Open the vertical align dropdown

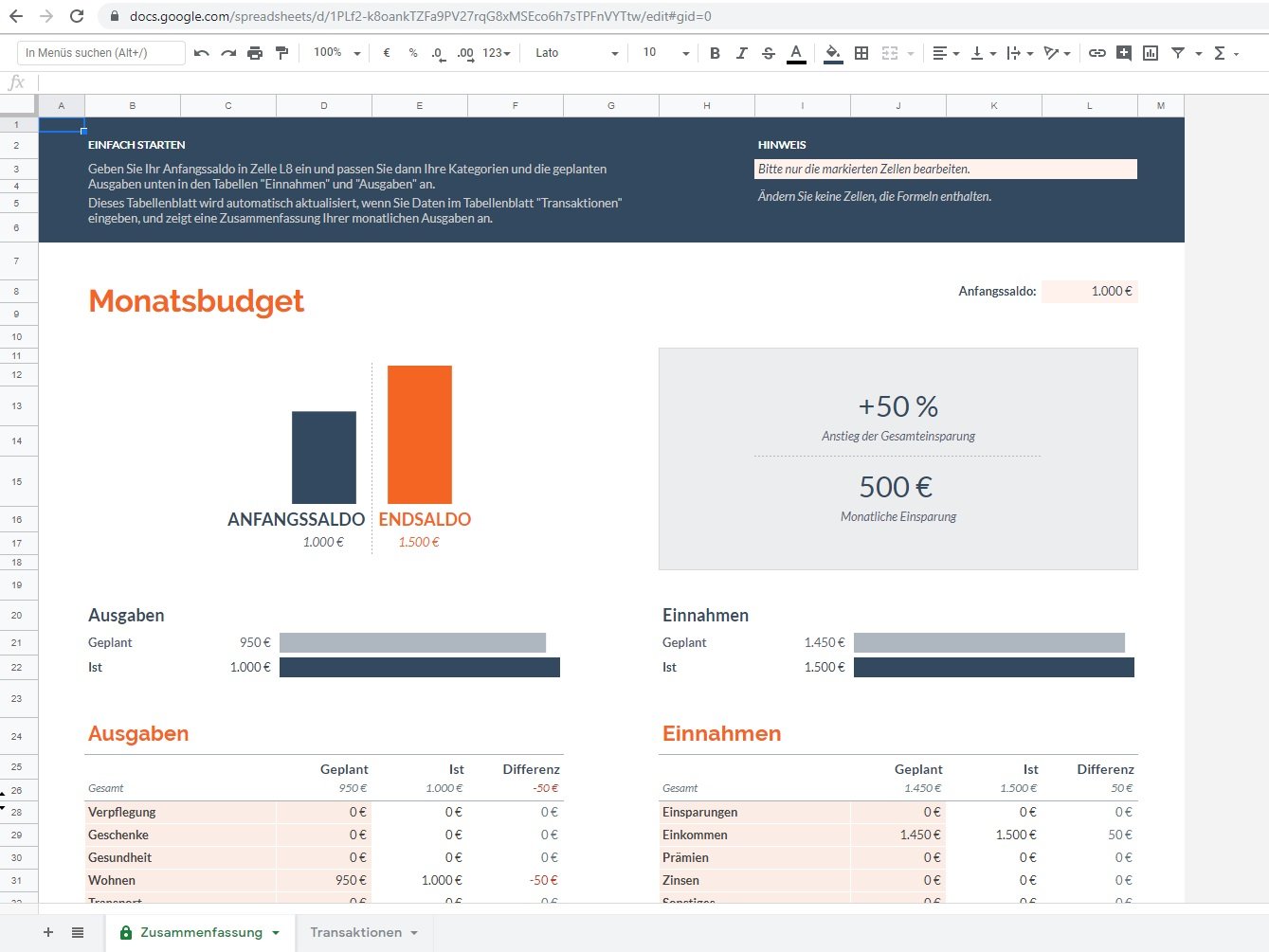click(x=984, y=53)
